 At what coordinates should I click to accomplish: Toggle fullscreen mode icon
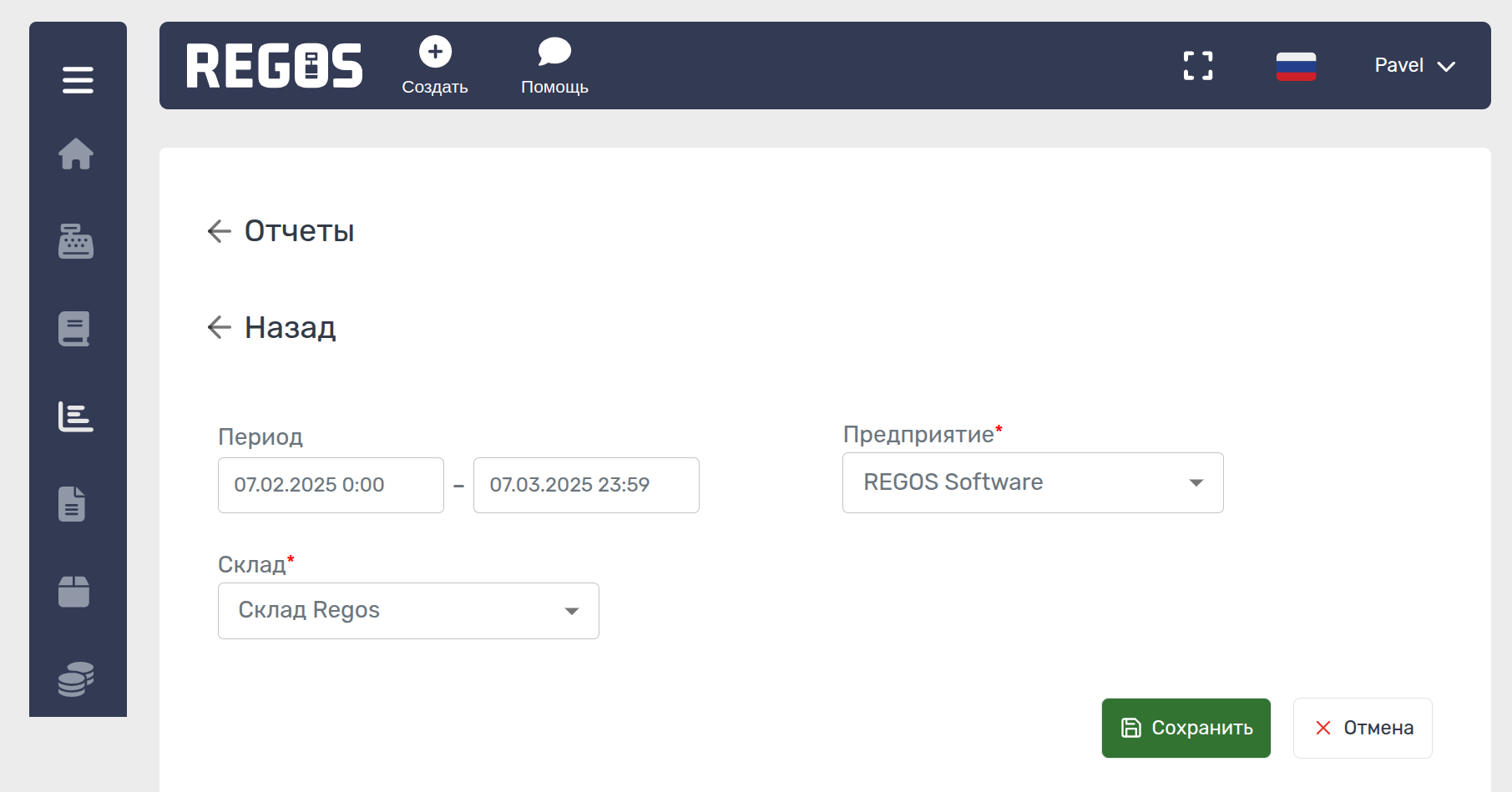(1198, 66)
